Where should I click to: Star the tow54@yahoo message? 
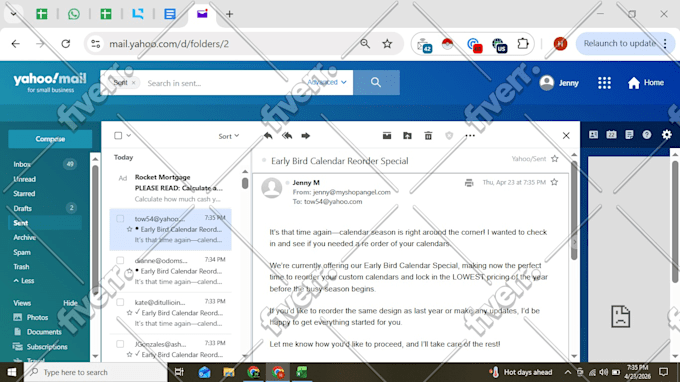point(129,229)
